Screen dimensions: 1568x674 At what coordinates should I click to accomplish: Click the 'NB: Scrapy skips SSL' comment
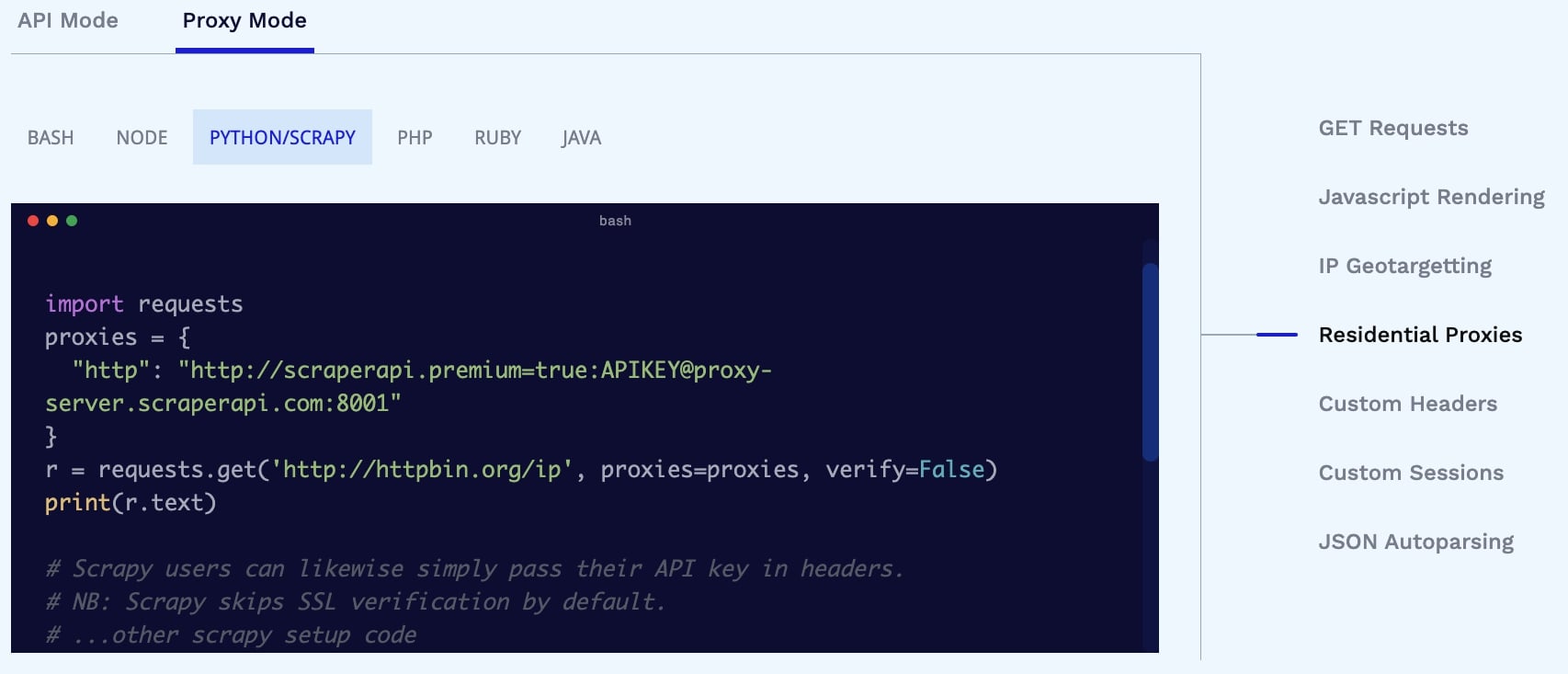[355, 602]
